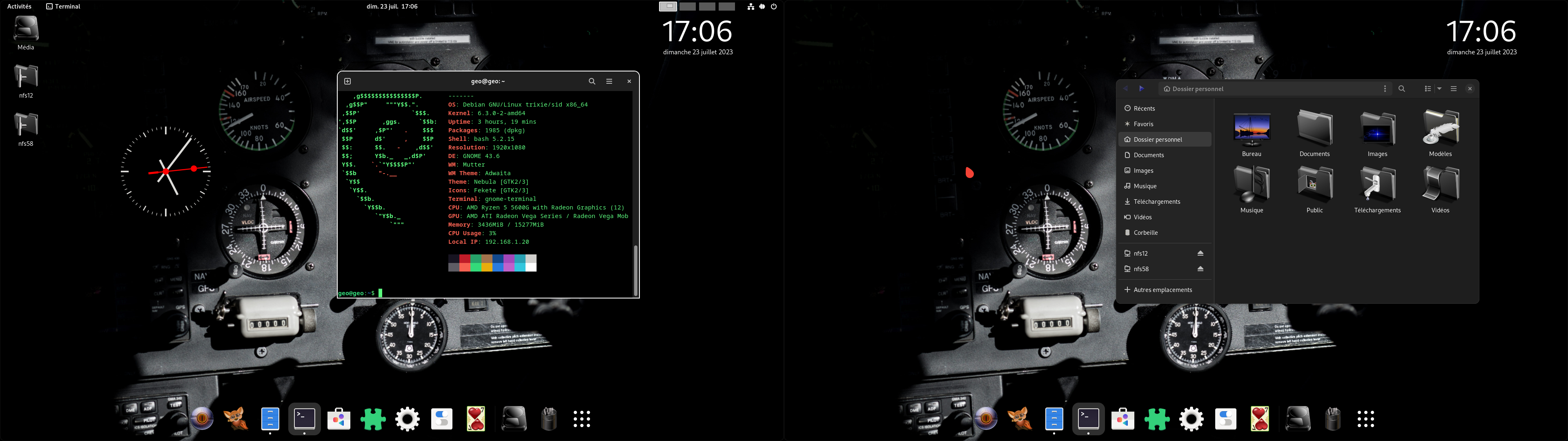Open Files from the left dock

tap(270, 419)
